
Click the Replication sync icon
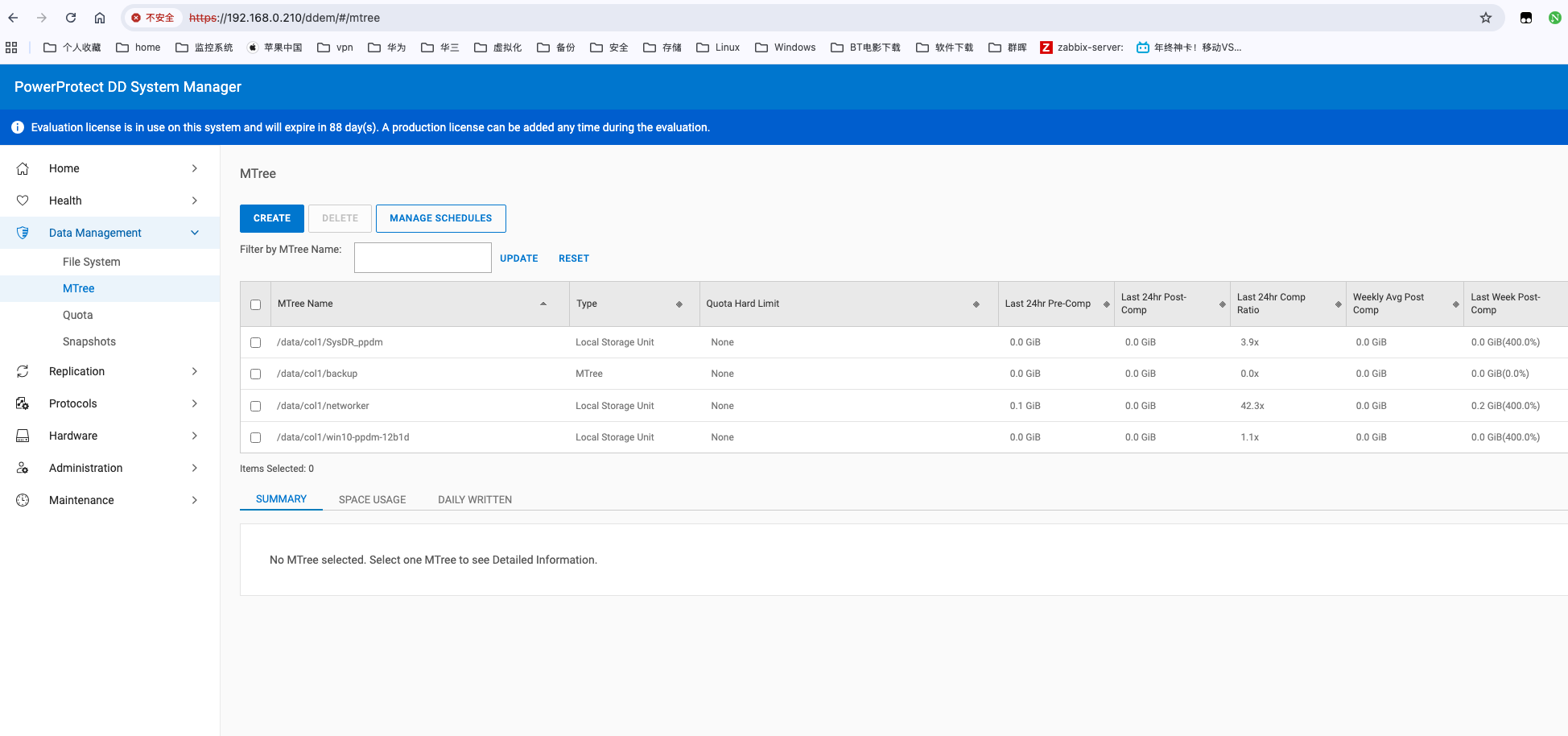click(23, 371)
